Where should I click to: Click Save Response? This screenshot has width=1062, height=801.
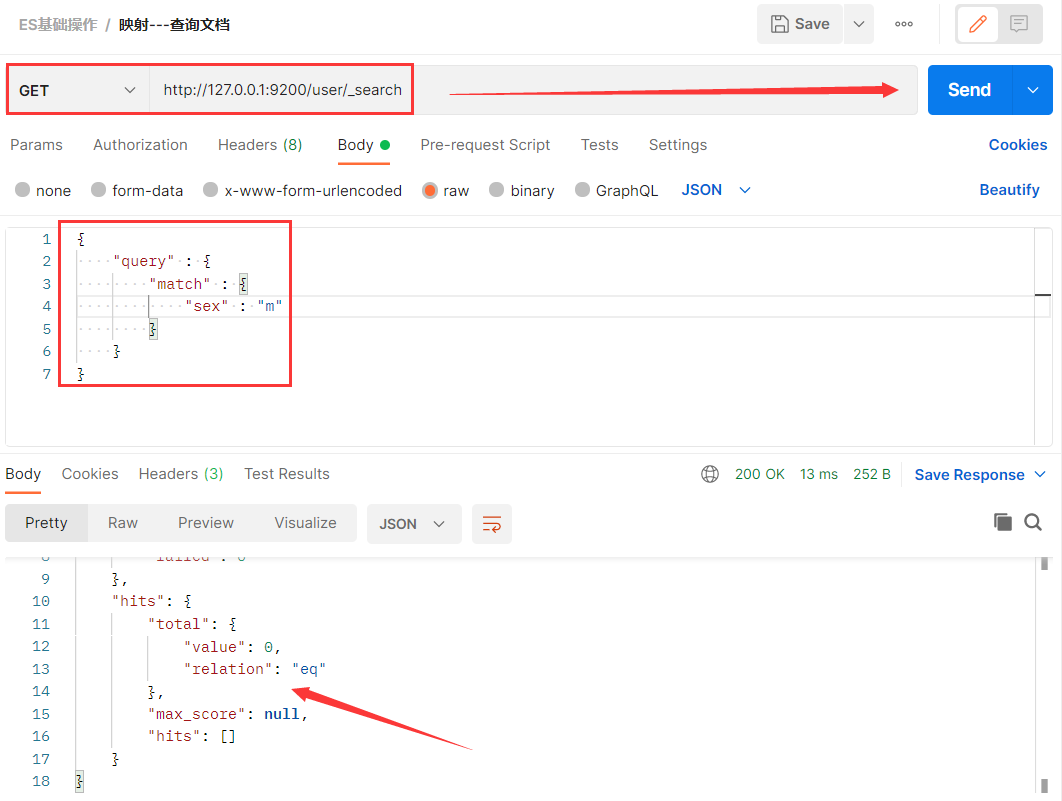coord(969,475)
